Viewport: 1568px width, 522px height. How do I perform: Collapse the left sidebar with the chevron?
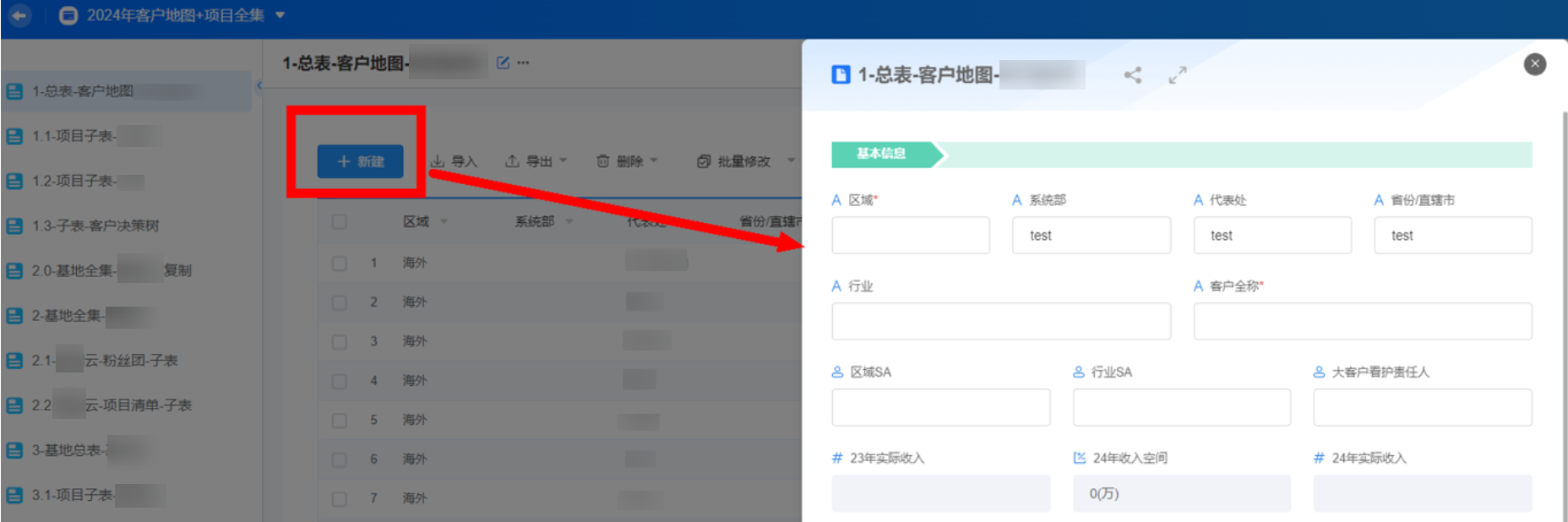coord(259,85)
